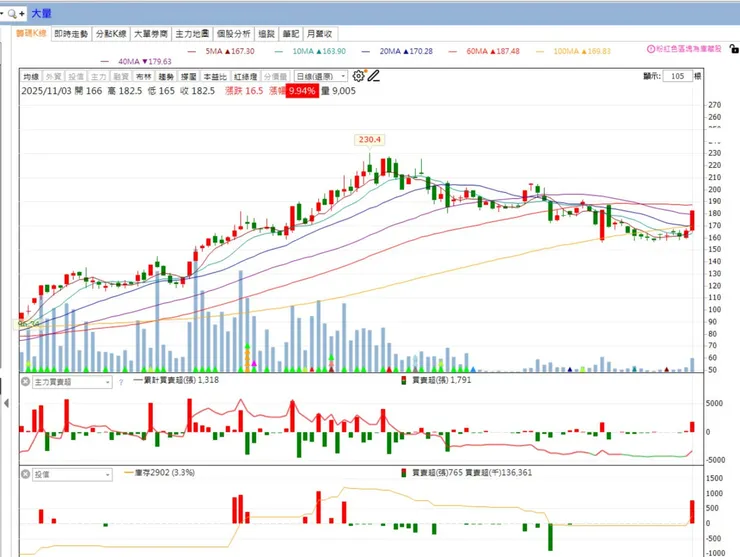The width and height of the screenshot is (740, 557).
Task: Click the 顯示 bar count field showing 105
Action: point(678,76)
